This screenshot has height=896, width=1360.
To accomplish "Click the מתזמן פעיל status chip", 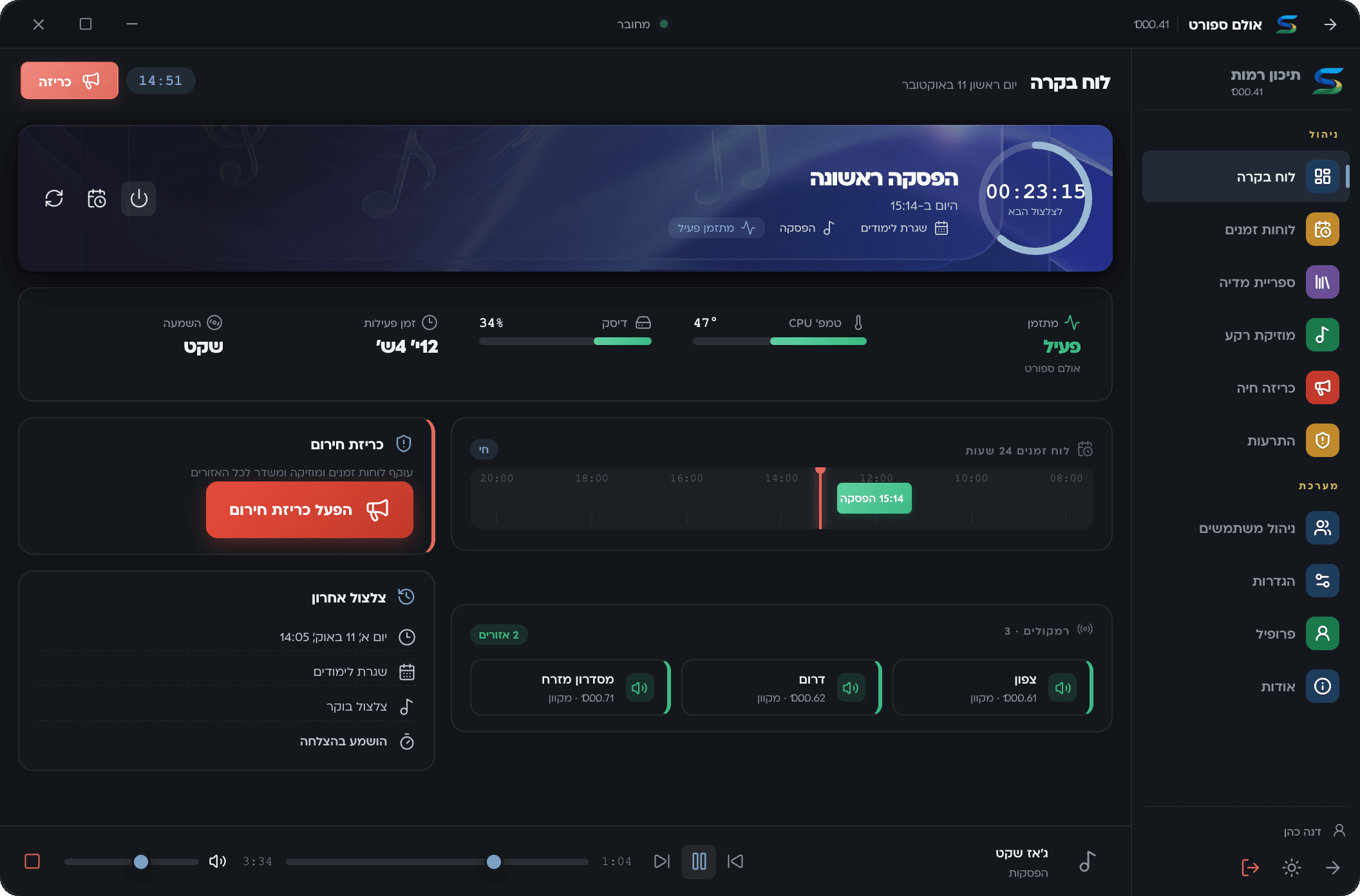I will point(716,228).
